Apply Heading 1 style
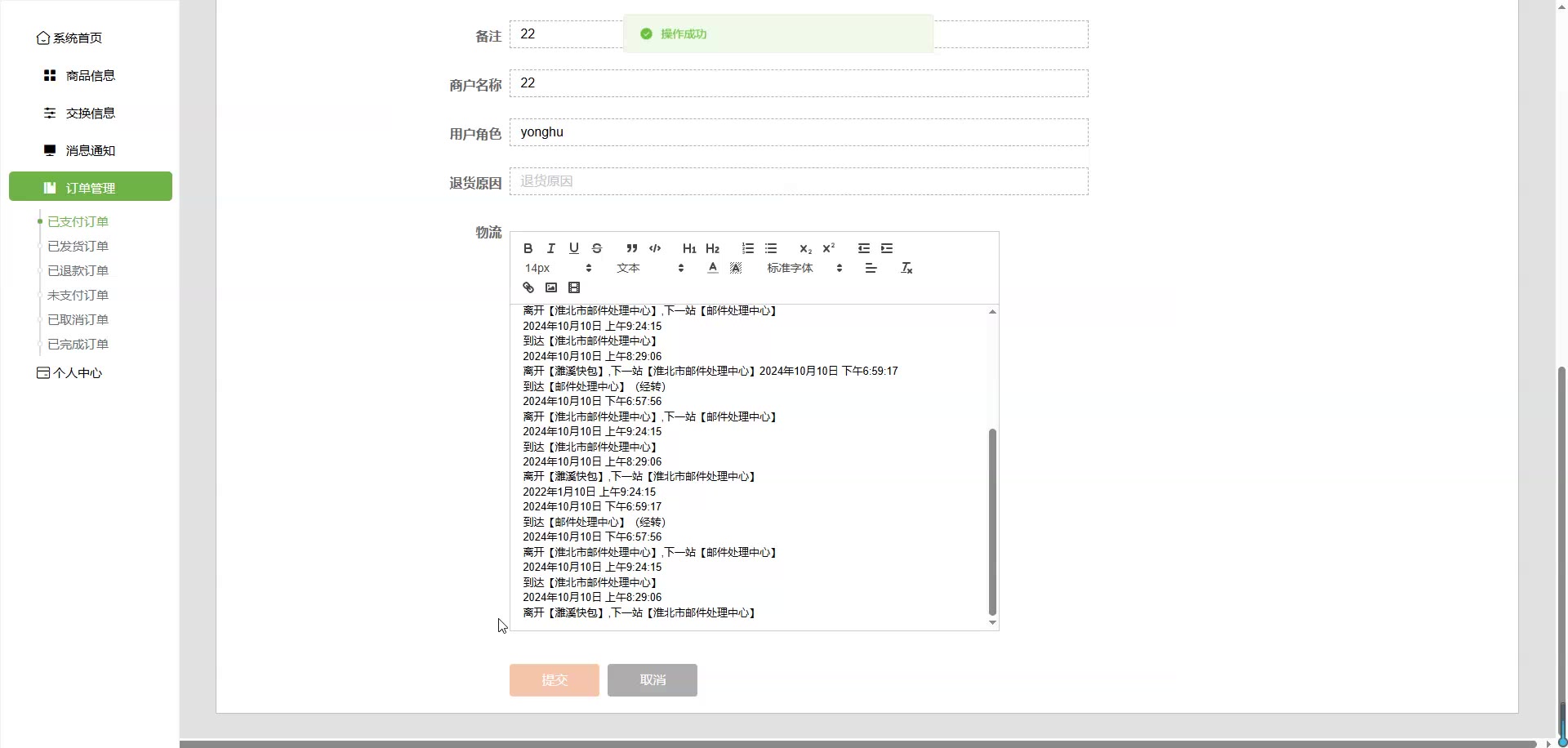The image size is (1568, 748). point(689,248)
